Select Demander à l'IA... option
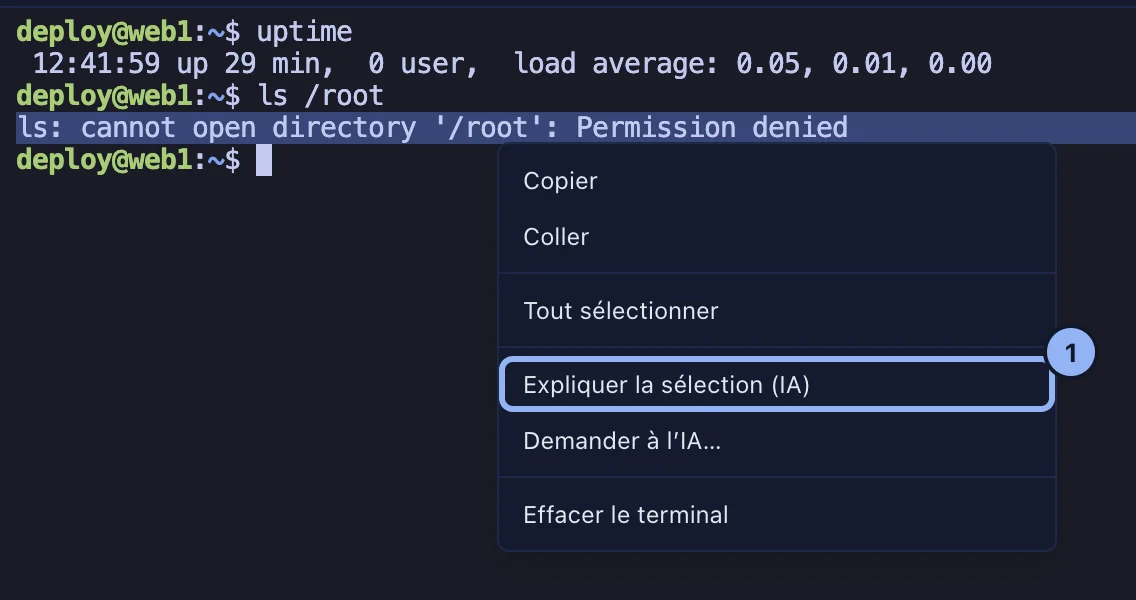 click(777, 441)
